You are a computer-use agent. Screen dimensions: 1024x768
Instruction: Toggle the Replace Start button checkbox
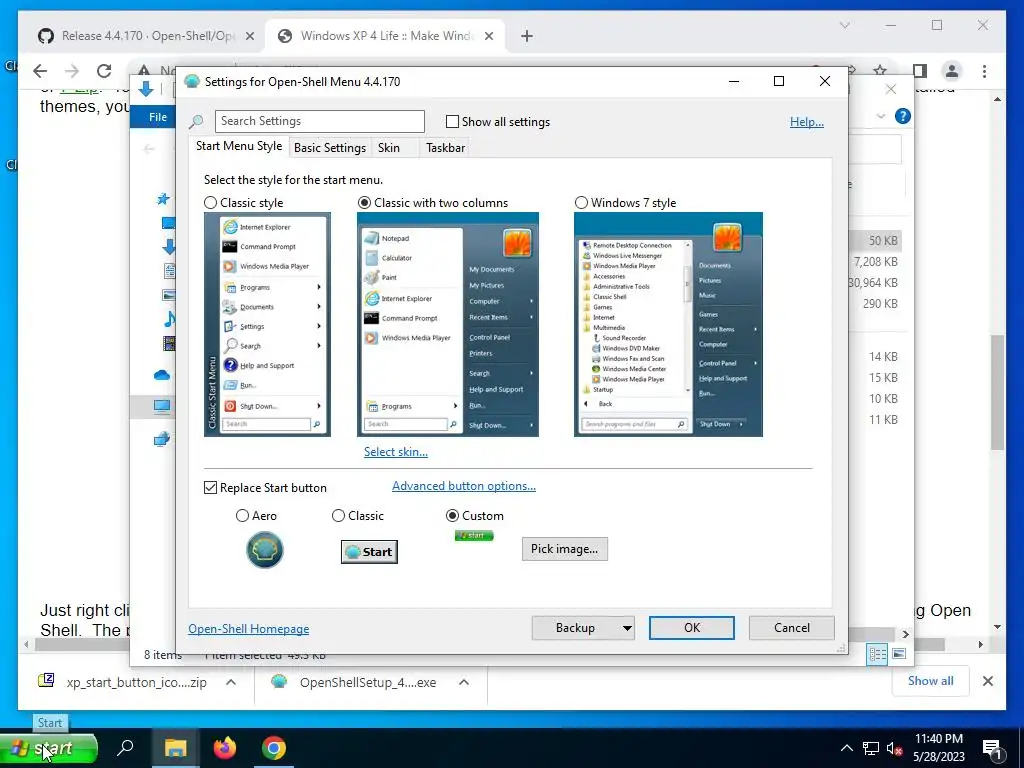pos(210,488)
